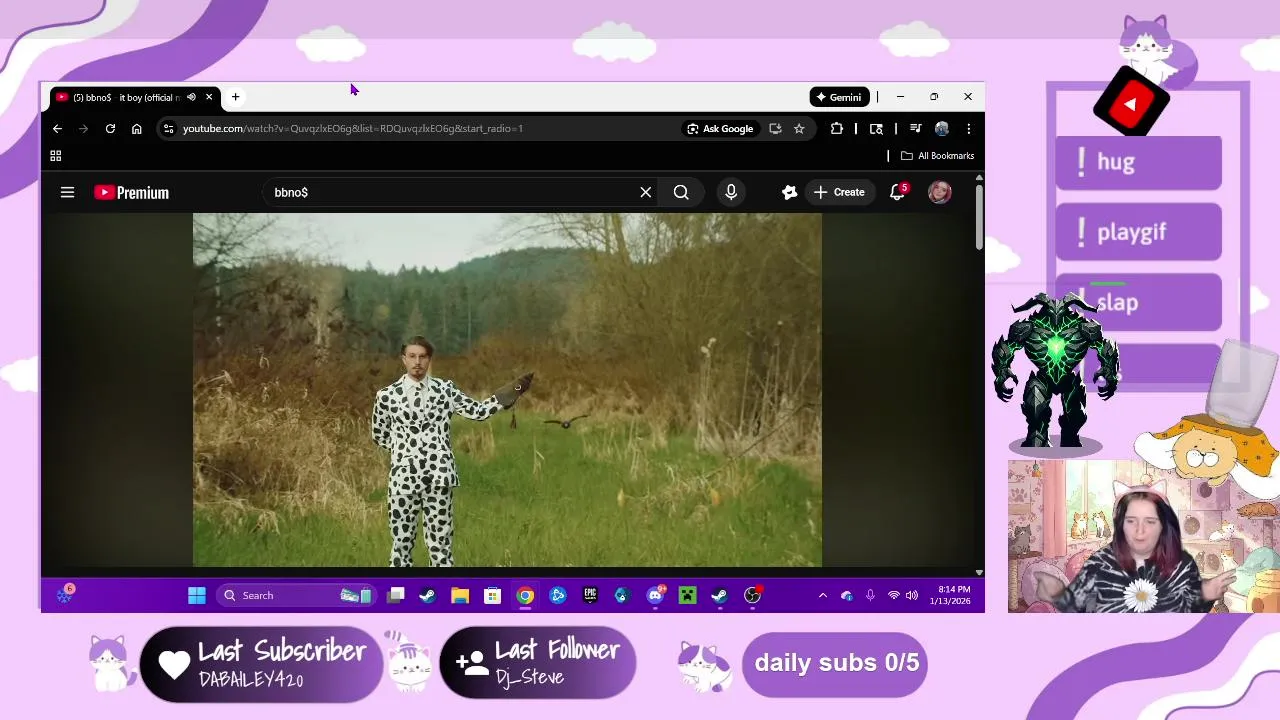The width and height of the screenshot is (1280, 720).
Task: Open the Gemini button in Chrome
Action: click(x=839, y=97)
